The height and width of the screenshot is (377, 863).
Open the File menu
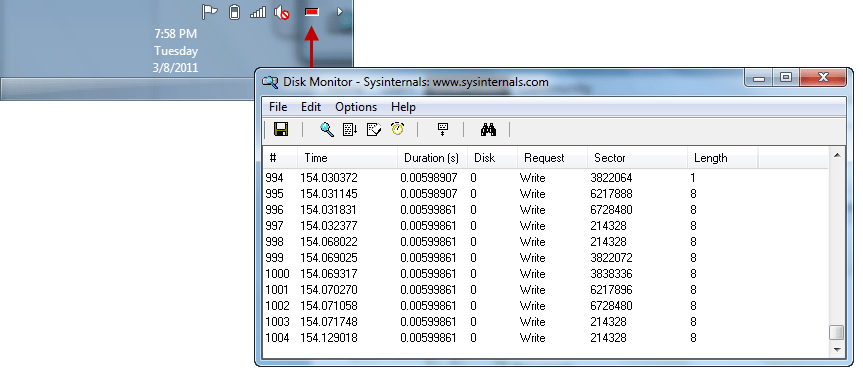pyautogui.click(x=278, y=107)
